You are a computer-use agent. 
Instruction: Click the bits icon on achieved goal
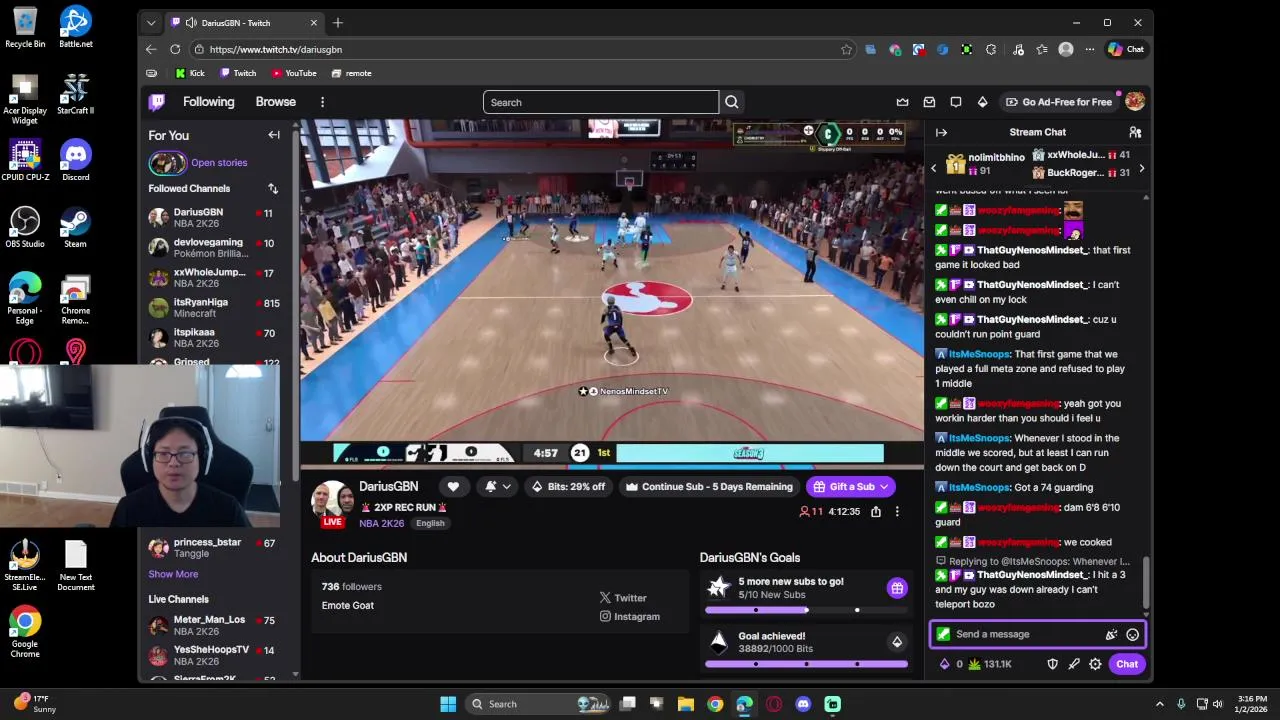pyautogui.click(x=897, y=642)
